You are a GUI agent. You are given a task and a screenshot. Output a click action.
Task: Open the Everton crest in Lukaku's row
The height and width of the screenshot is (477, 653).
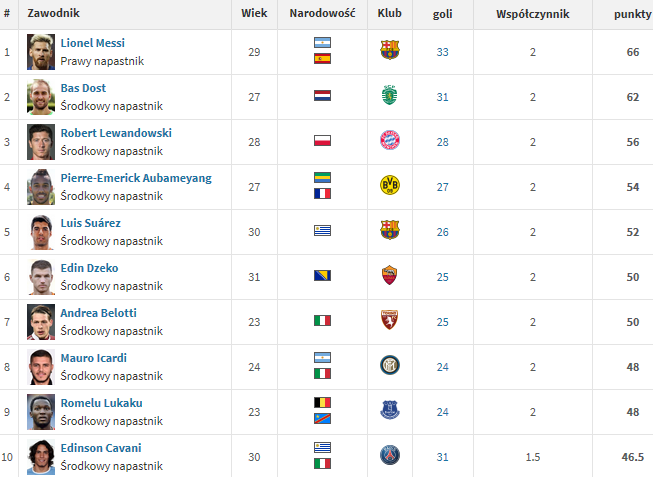tap(390, 410)
